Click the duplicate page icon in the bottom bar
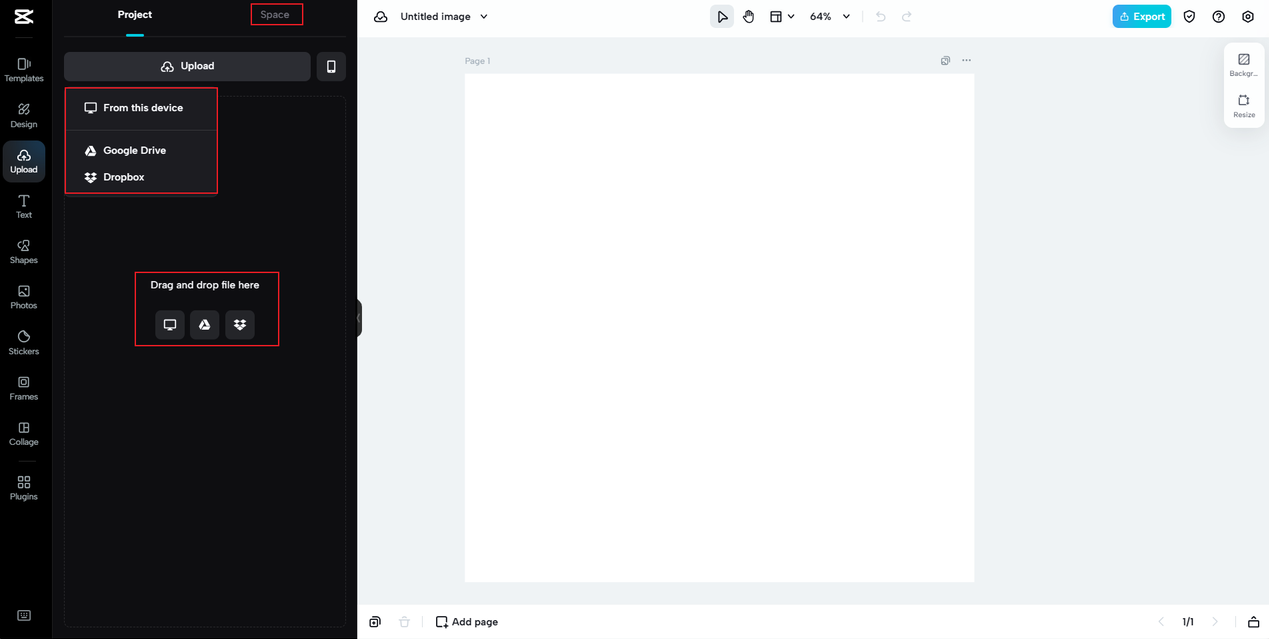The width and height of the screenshot is (1269, 639). coord(375,622)
